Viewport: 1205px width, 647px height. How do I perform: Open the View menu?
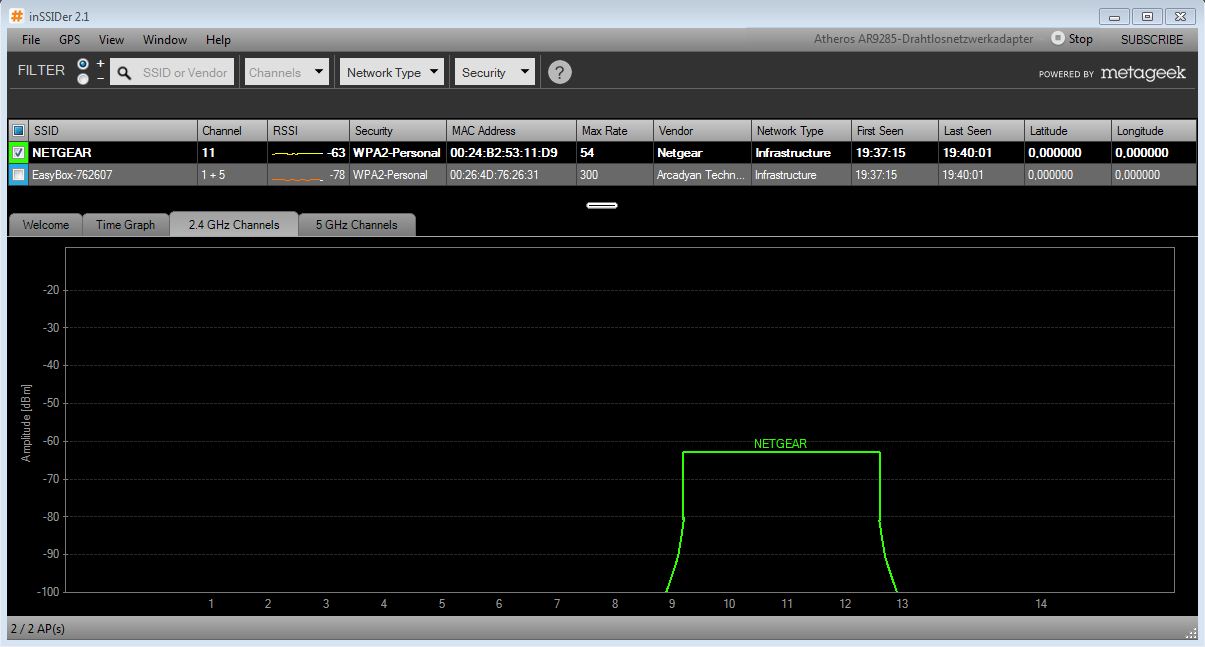[111, 40]
